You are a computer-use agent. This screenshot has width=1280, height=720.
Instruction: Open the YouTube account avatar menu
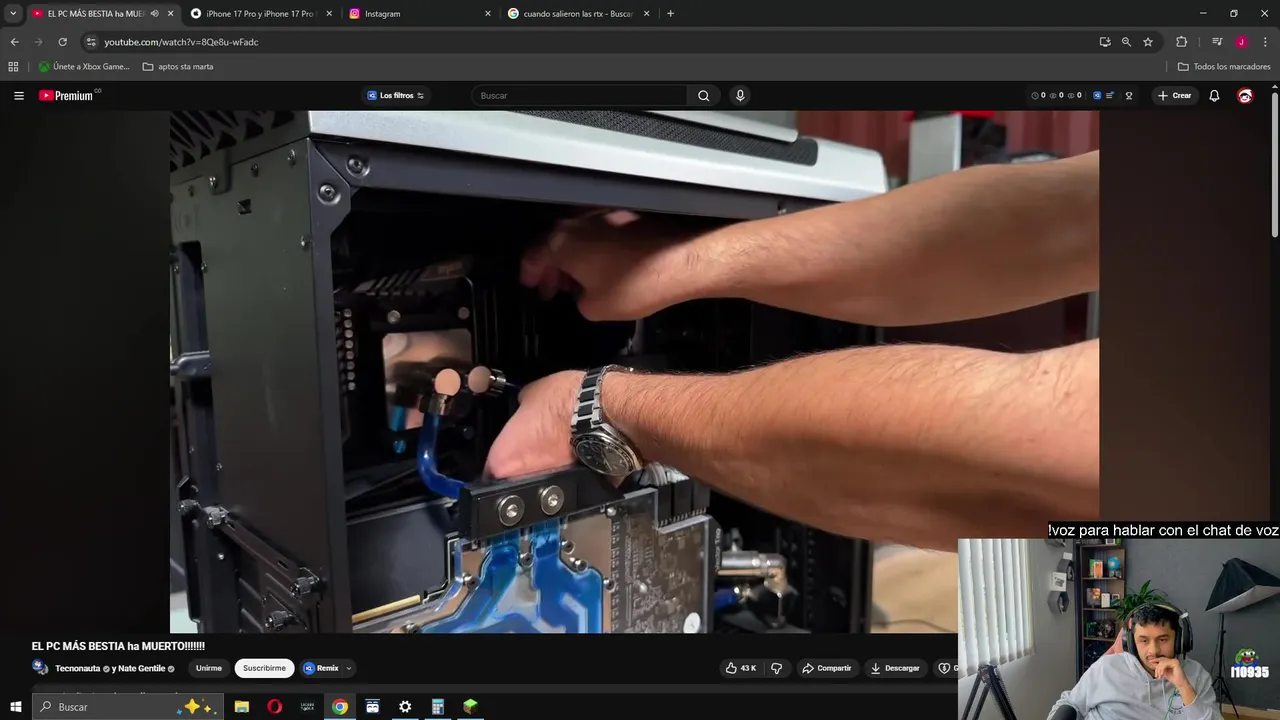1245,96
